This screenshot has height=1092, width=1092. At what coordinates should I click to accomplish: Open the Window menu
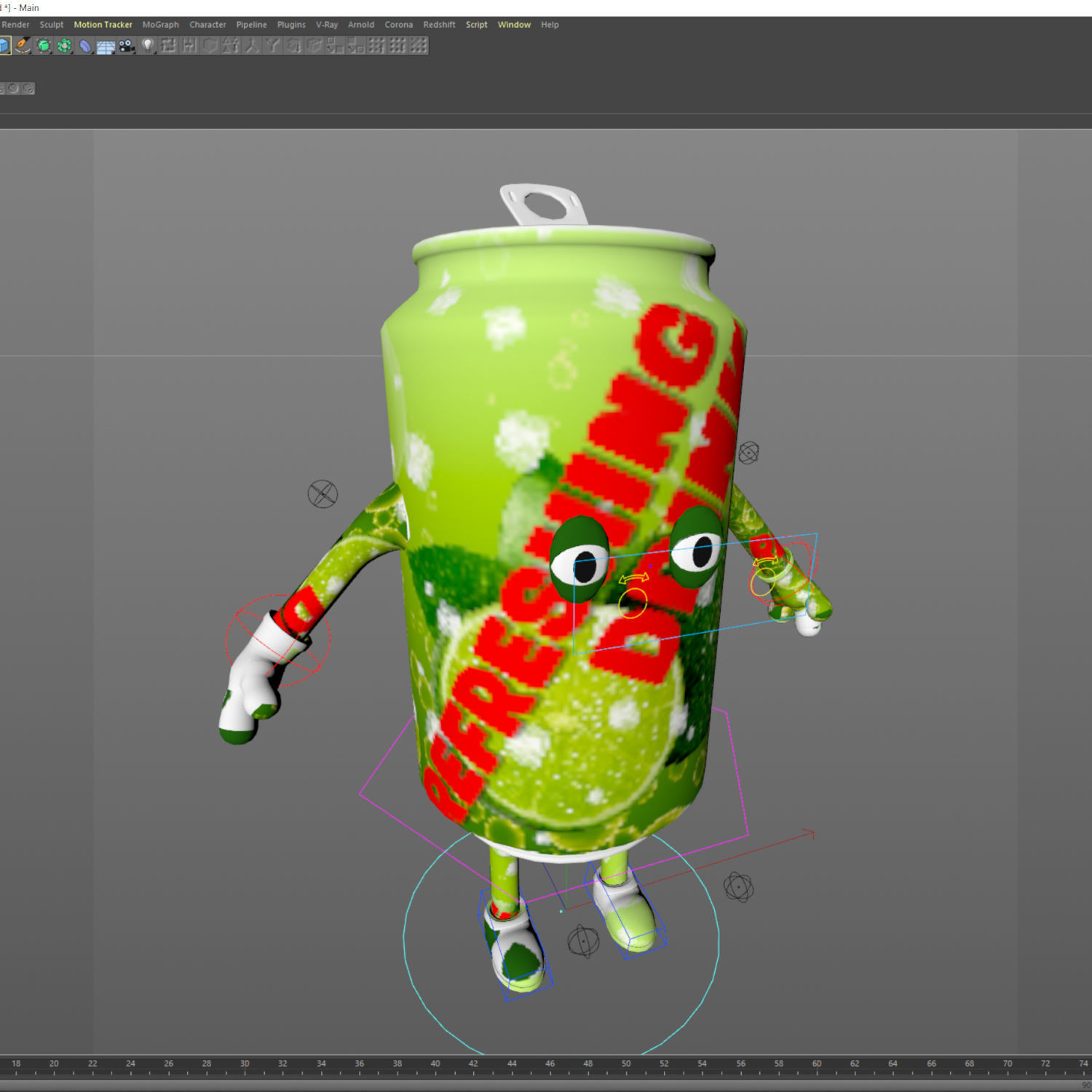(x=514, y=25)
